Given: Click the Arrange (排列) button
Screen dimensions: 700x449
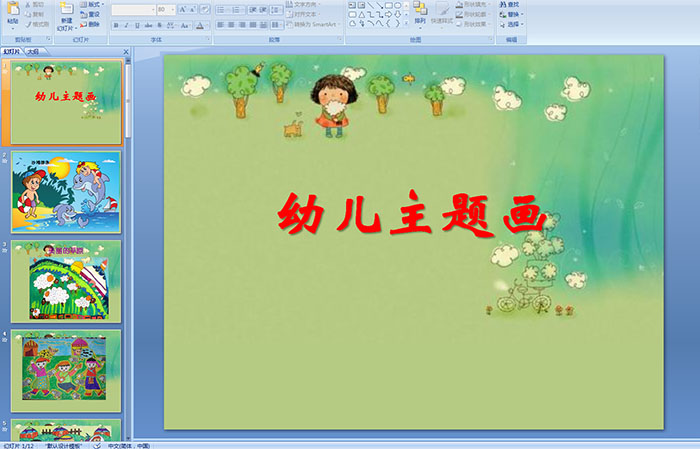Looking at the screenshot, I should (x=420, y=13).
